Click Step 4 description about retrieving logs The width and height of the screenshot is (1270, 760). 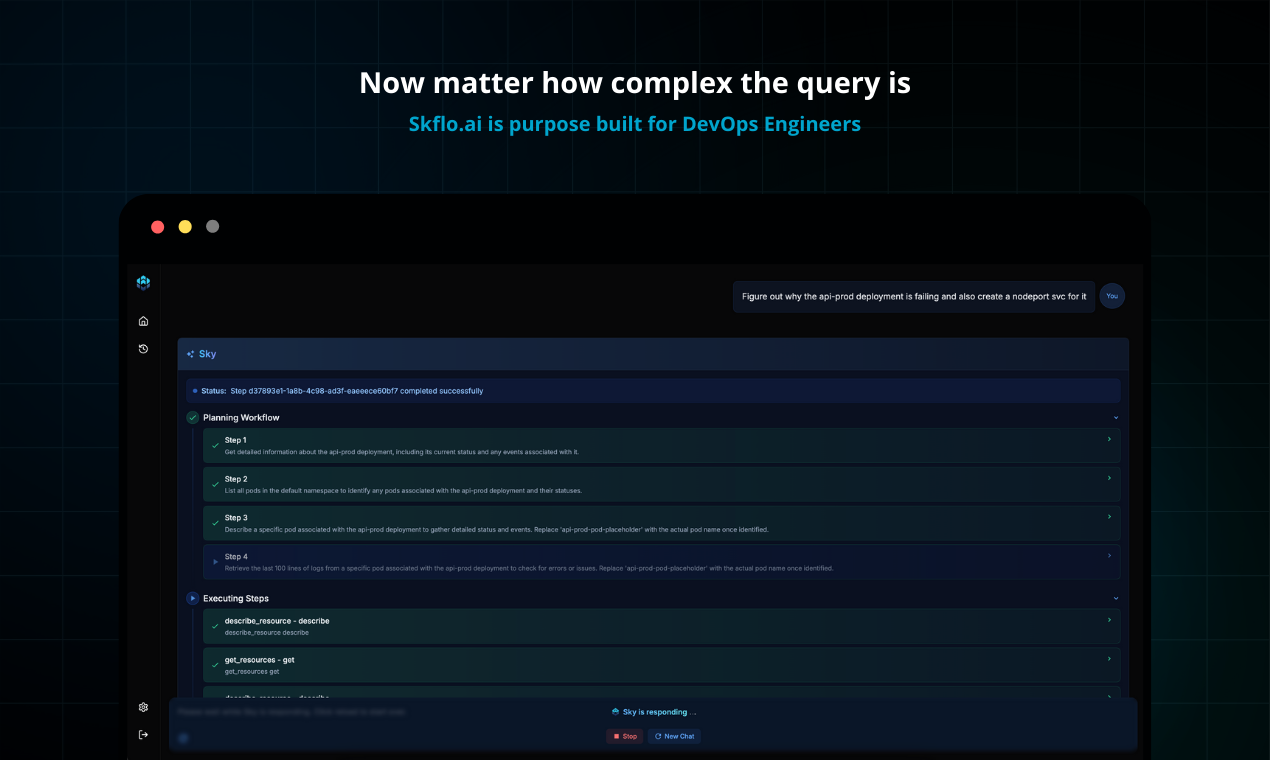click(x=529, y=568)
